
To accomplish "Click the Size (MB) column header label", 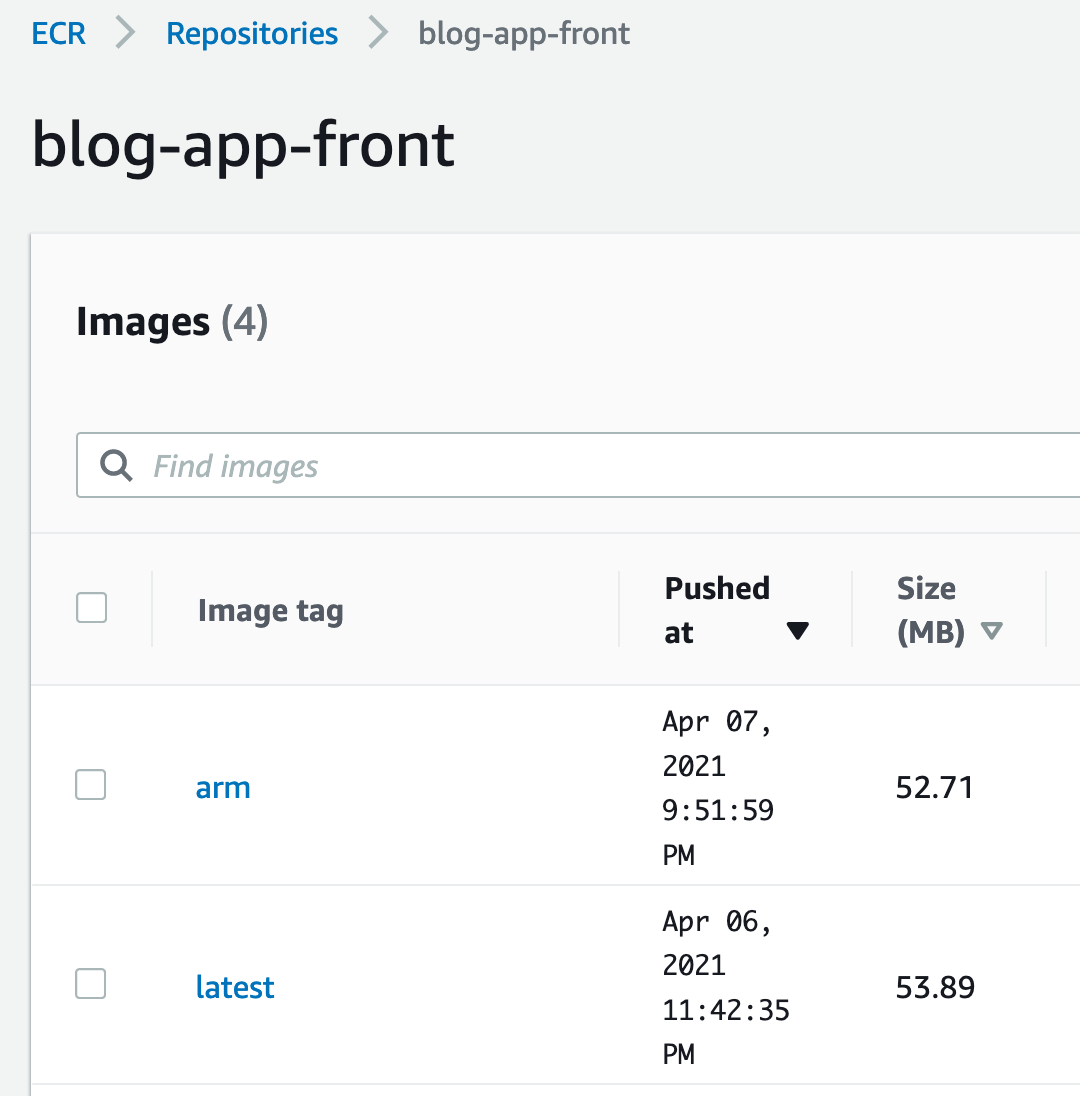I will [927, 609].
